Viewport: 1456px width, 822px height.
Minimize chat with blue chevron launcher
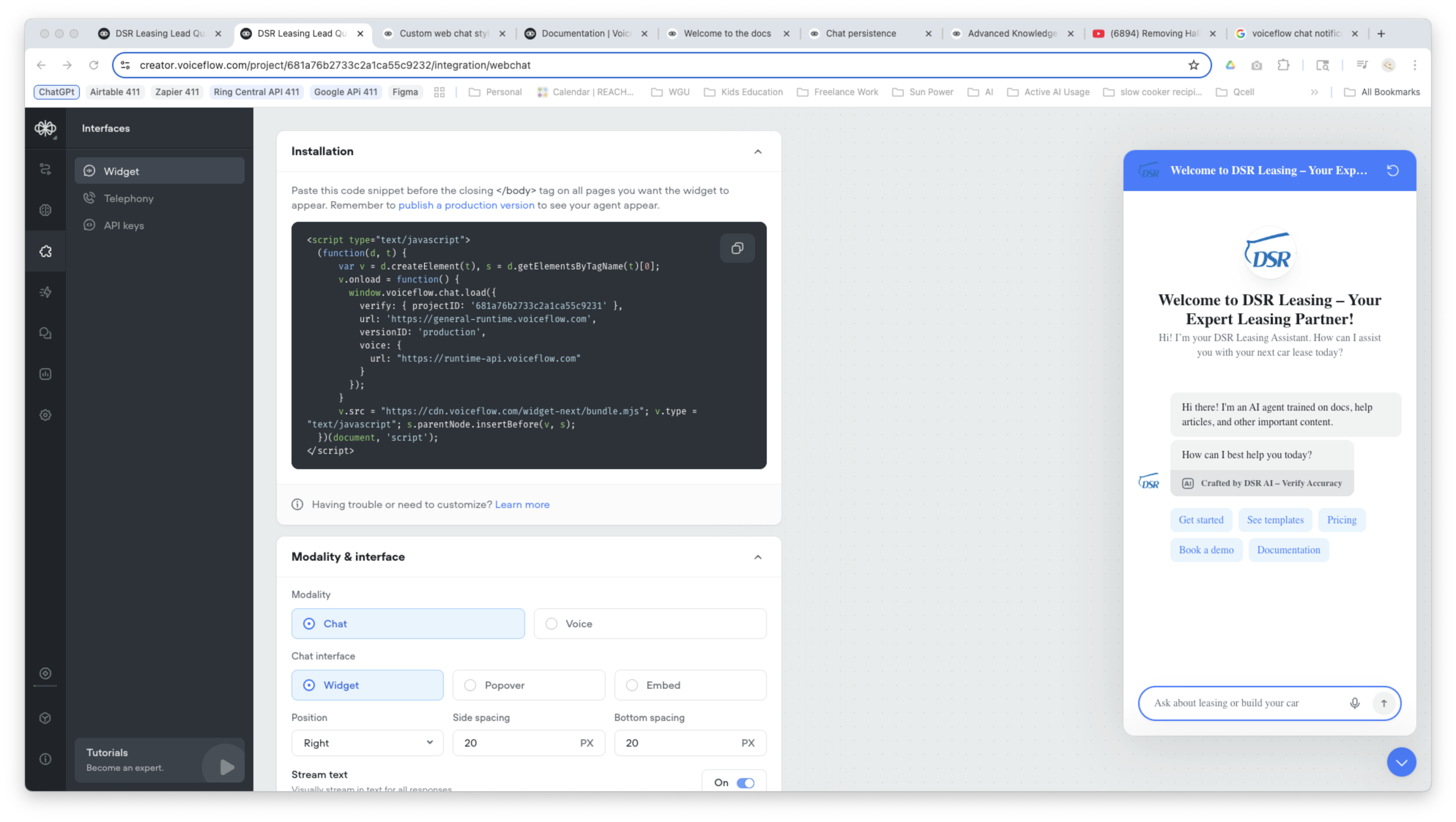point(1401,762)
